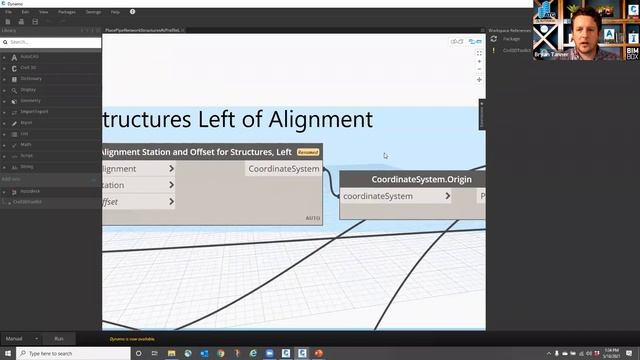Viewport: 640px width, 360px height.
Task: Click the offset input port arrow
Action: point(171,202)
